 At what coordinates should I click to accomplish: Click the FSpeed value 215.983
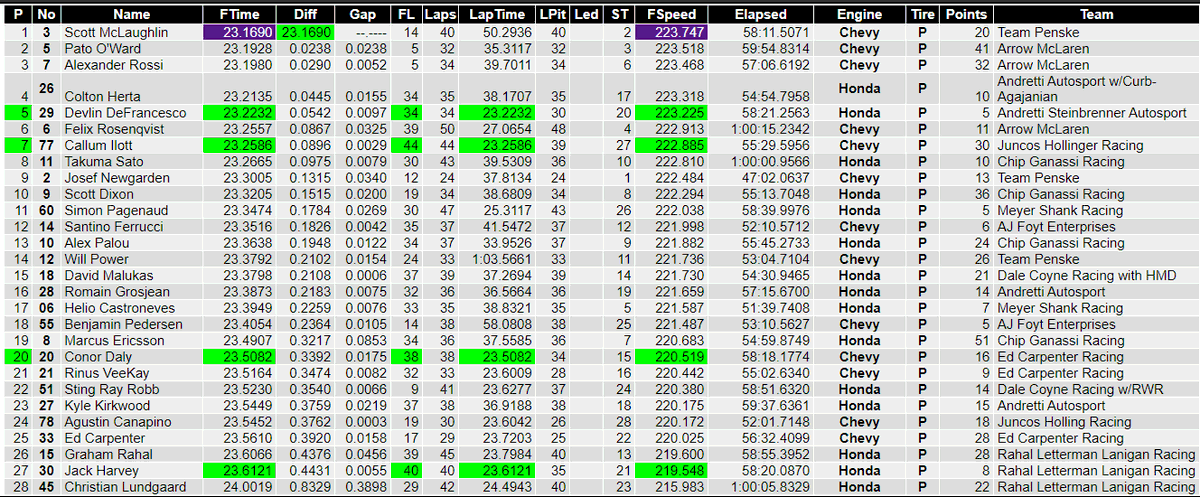[680, 486]
